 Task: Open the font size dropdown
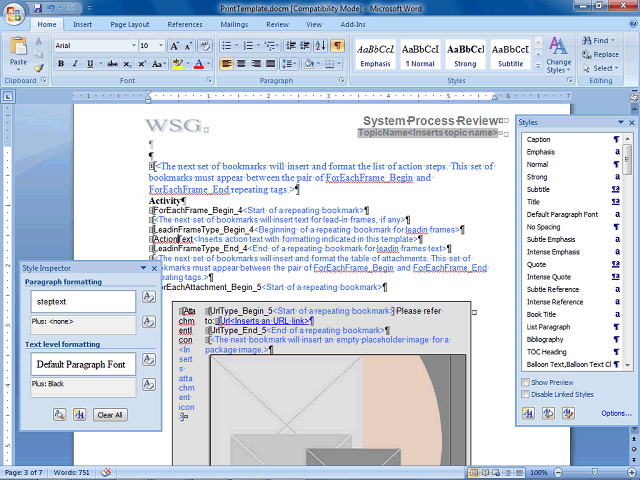click(x=161, y=46)
